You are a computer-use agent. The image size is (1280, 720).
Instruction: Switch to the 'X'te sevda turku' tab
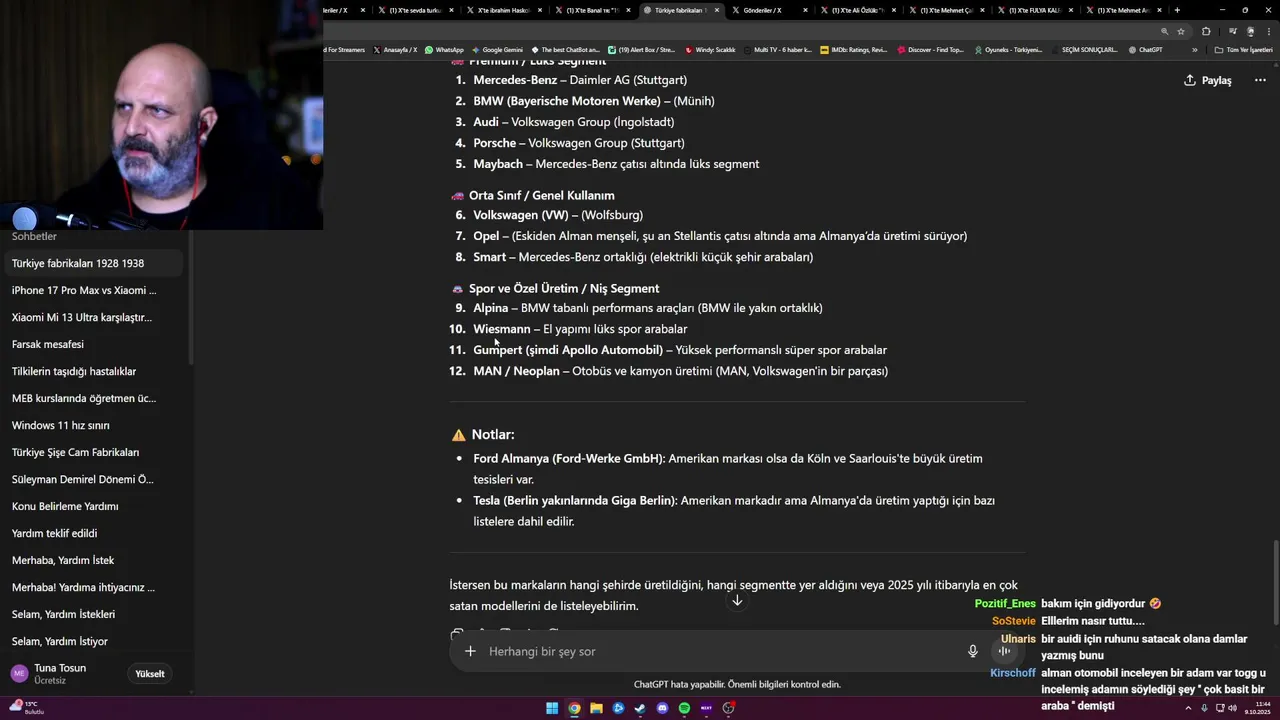click(x=415, y=10)
